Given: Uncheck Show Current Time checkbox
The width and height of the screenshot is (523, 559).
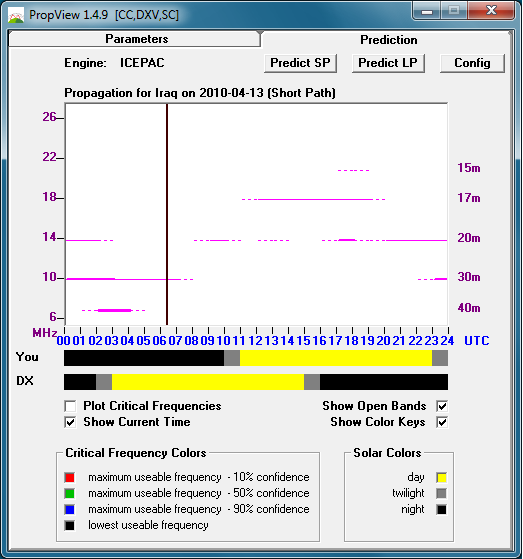Looking at the screenshot, I should [x=70, y=422].
